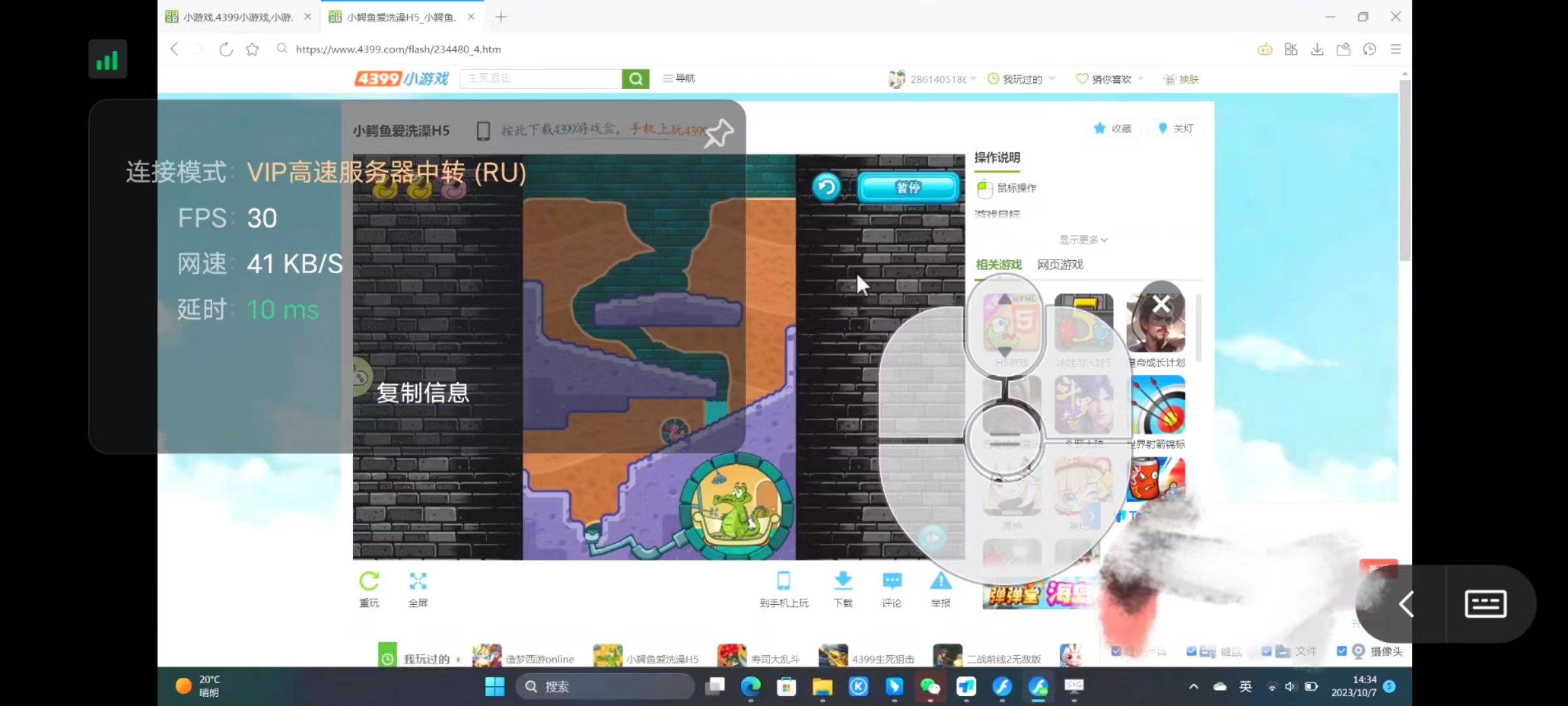
Task: Open 4399生死狙击 from played games
Action: (x=866, y=656)
